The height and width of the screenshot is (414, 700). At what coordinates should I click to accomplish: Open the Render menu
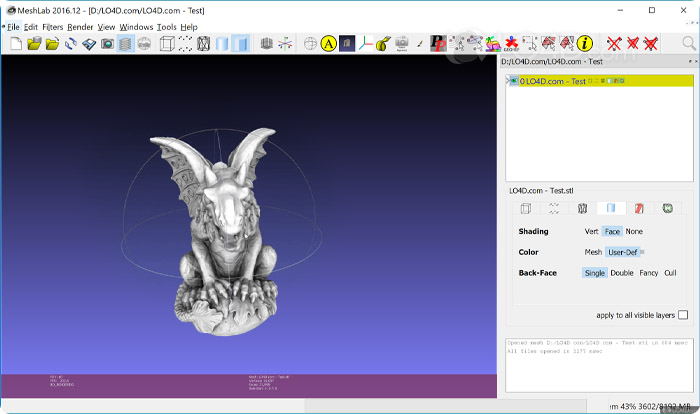click(80, 27)
